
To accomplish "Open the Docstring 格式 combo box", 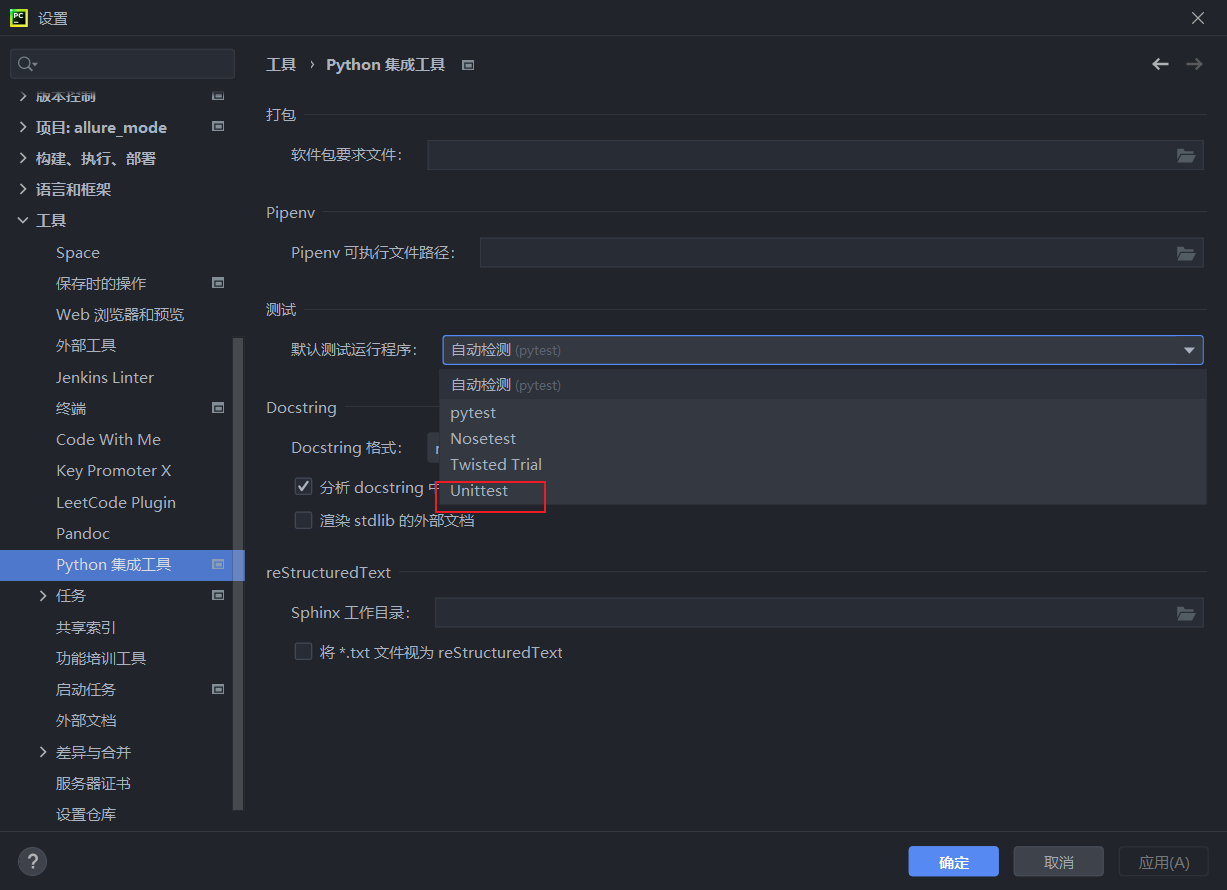I will tap(433, 448).
